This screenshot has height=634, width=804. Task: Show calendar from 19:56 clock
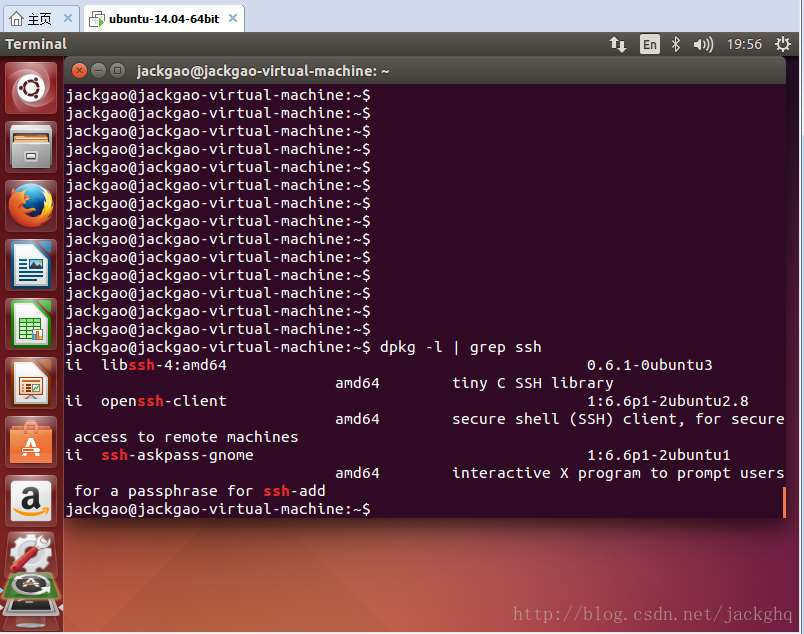click(744, 44)
